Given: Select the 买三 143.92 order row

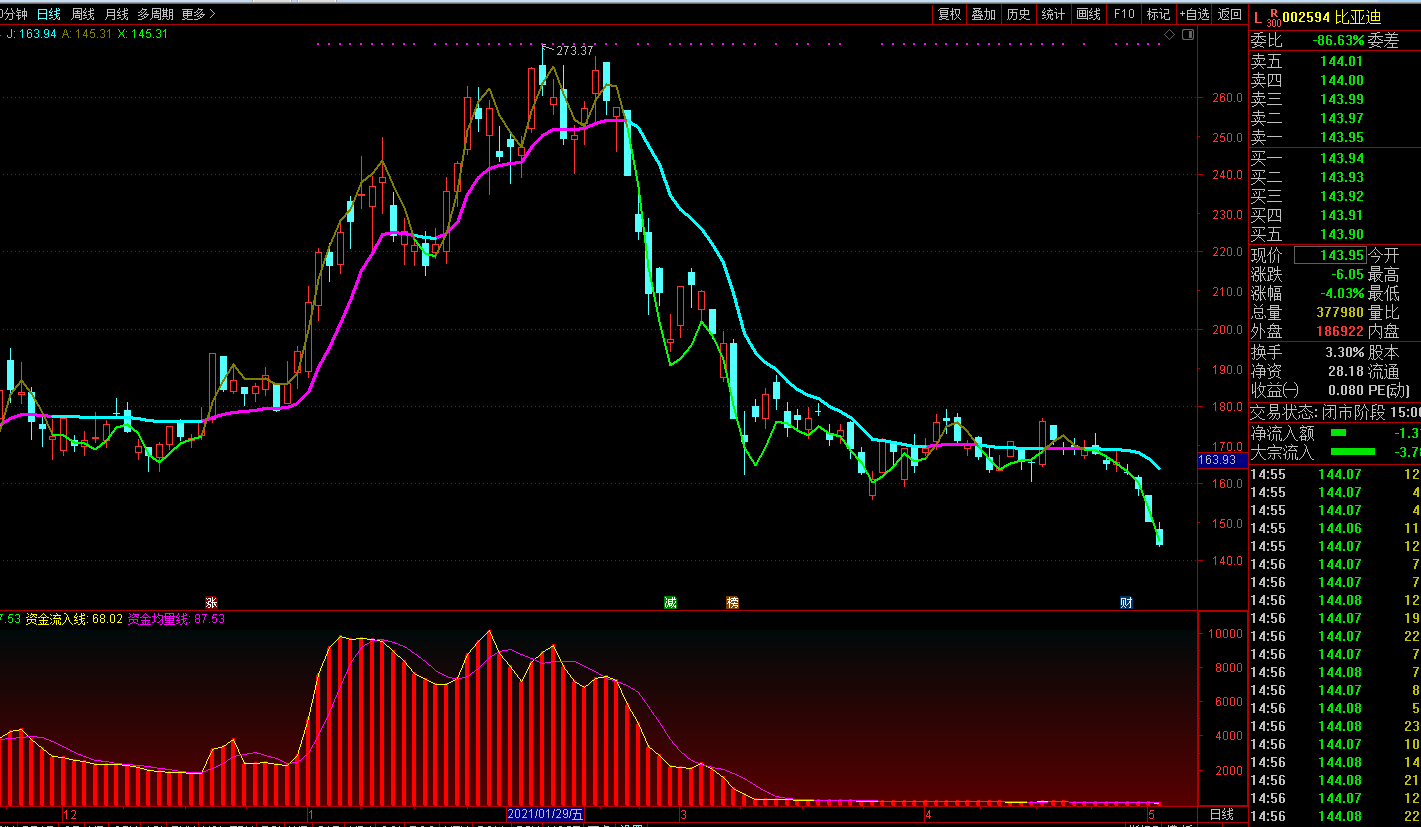Looking at the screenshot, I should point(1334,196).
